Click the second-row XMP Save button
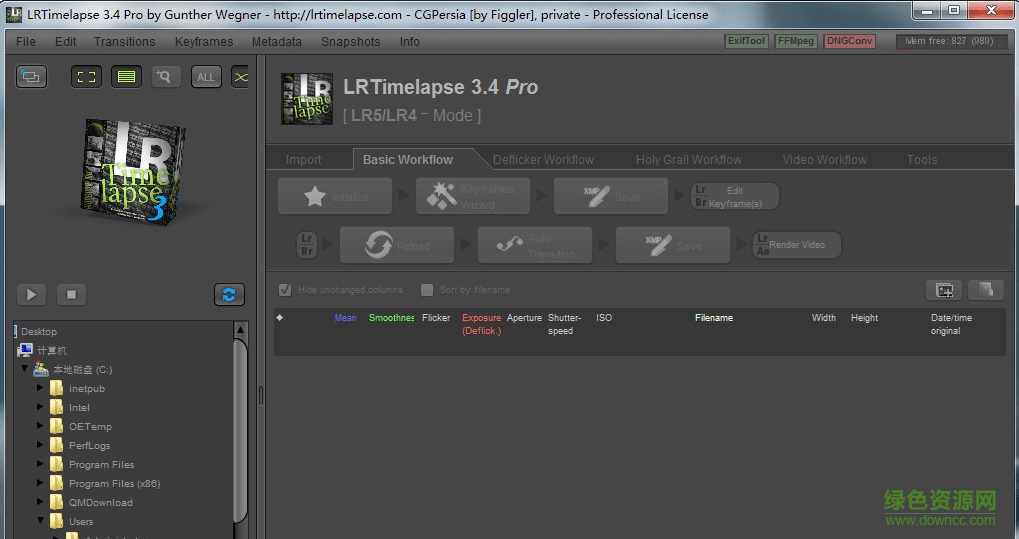 (x=673, y=245)
